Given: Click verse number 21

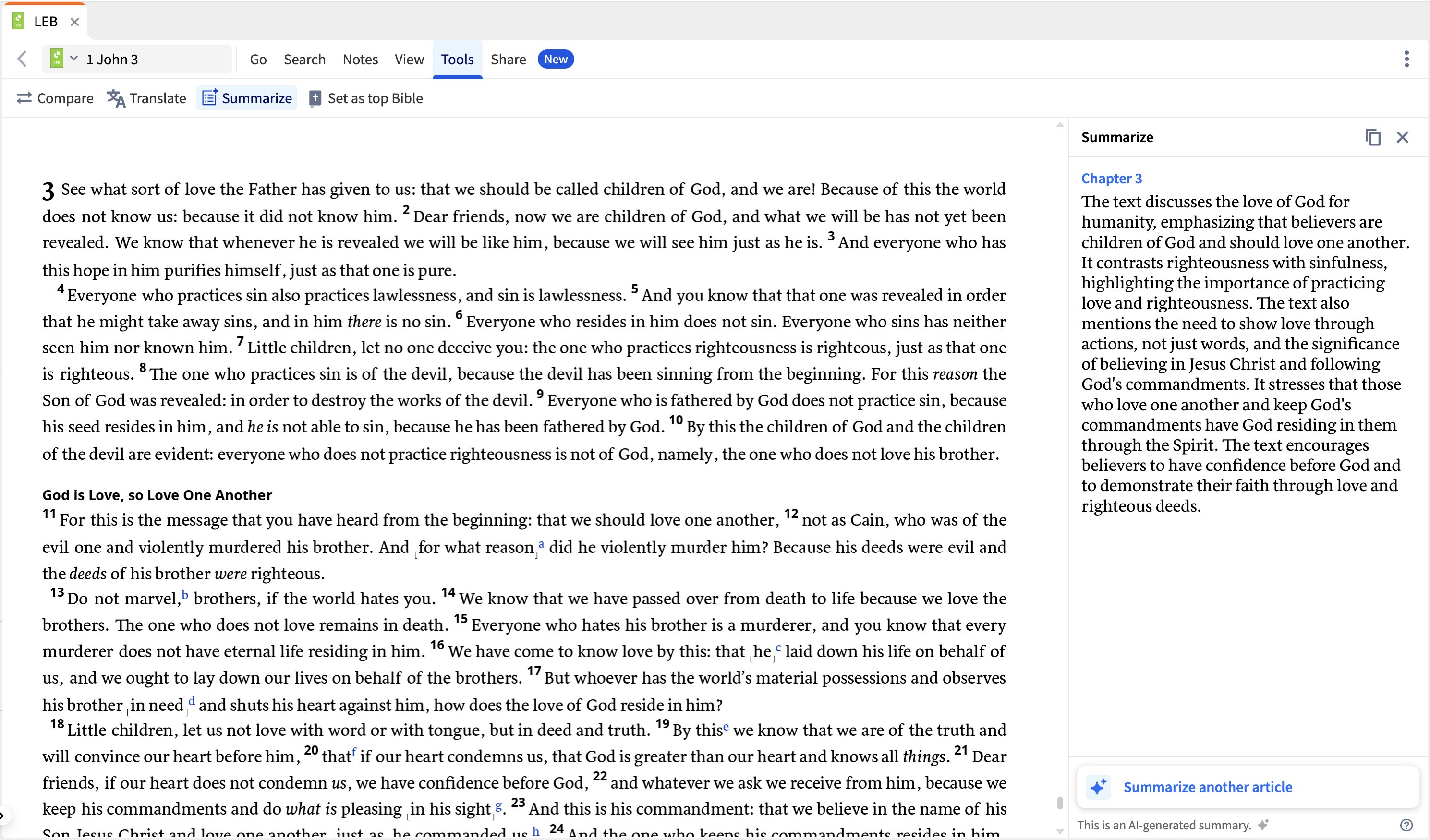Looking at the screenshot, I should [961, 750].
